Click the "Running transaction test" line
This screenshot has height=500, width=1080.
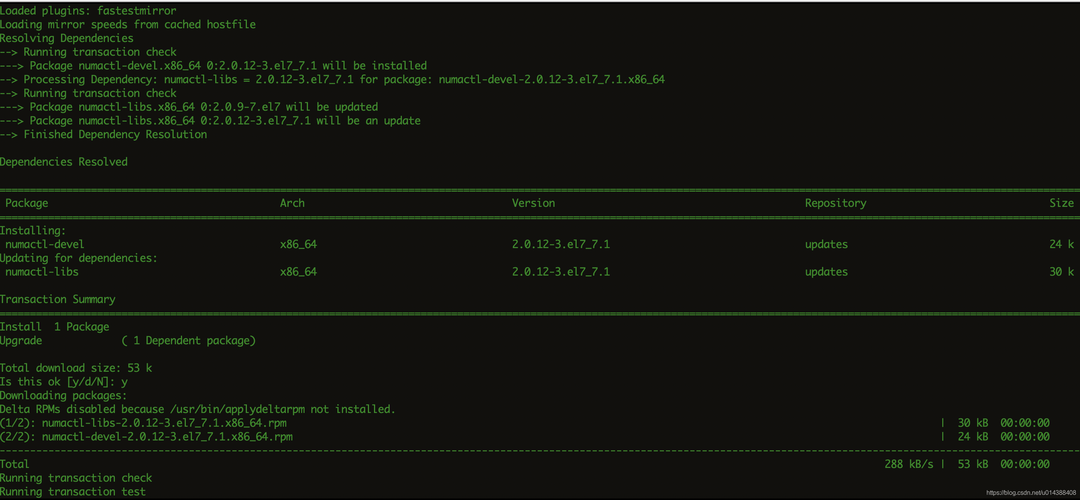[73, 492]
